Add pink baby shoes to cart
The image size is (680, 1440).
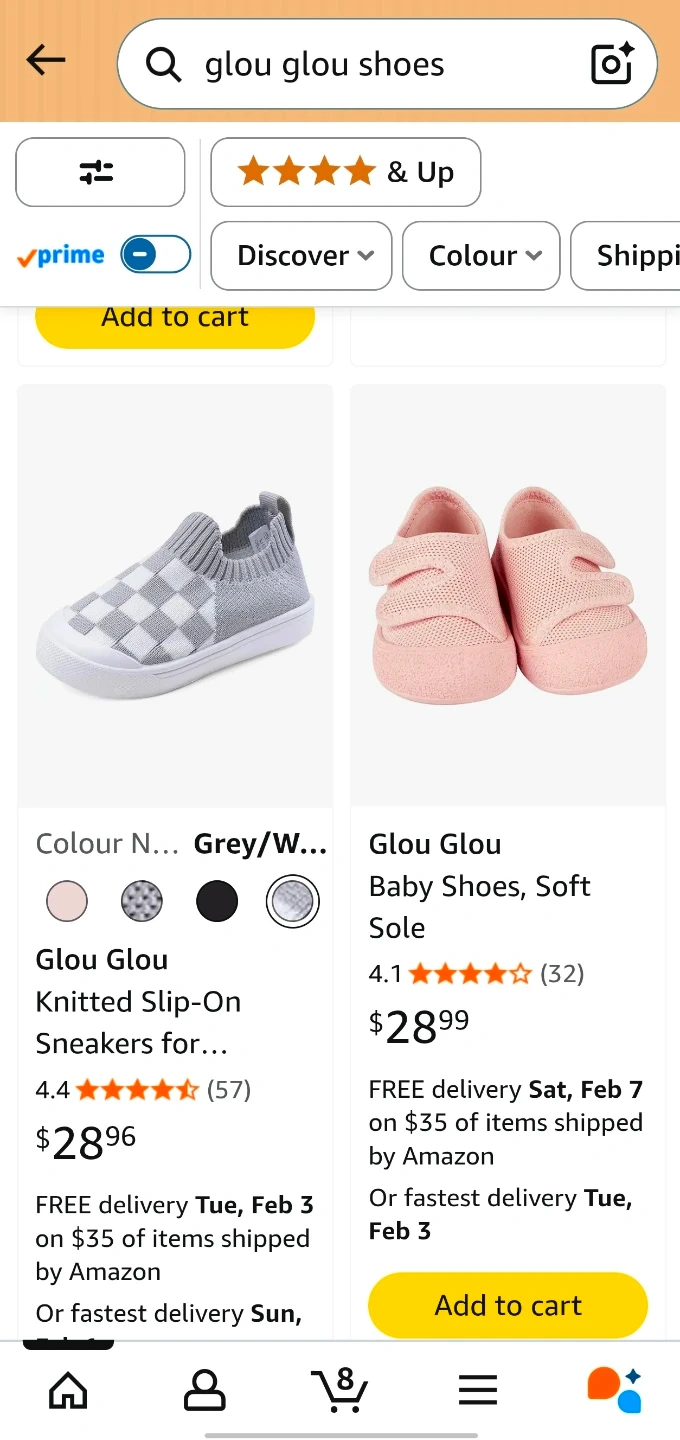[x=508, y=1305]
